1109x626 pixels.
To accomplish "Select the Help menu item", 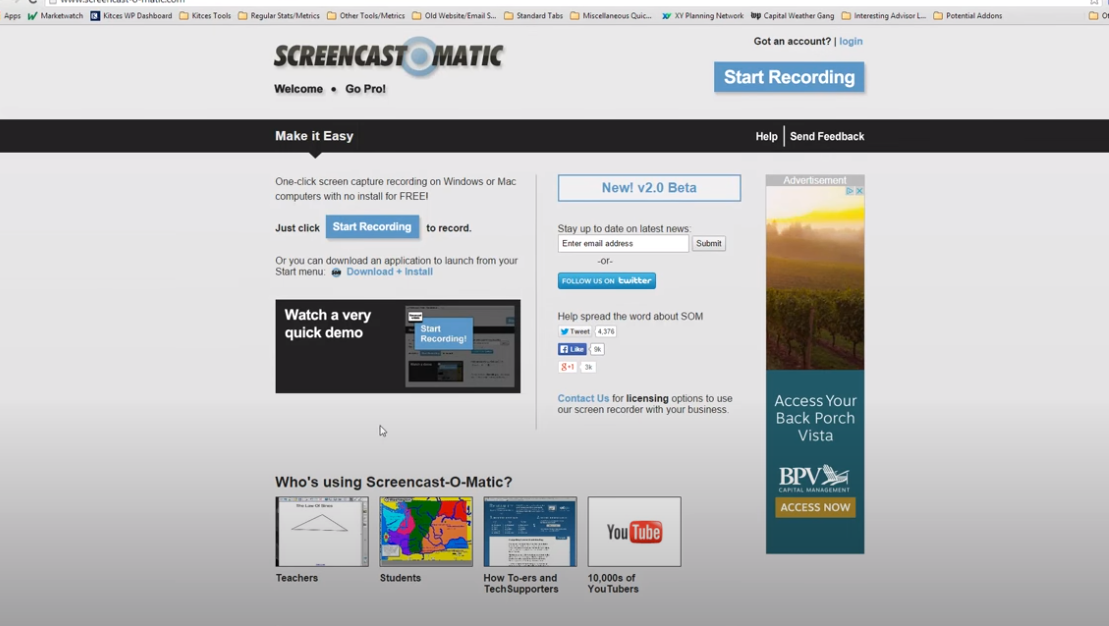I will 765,135.
